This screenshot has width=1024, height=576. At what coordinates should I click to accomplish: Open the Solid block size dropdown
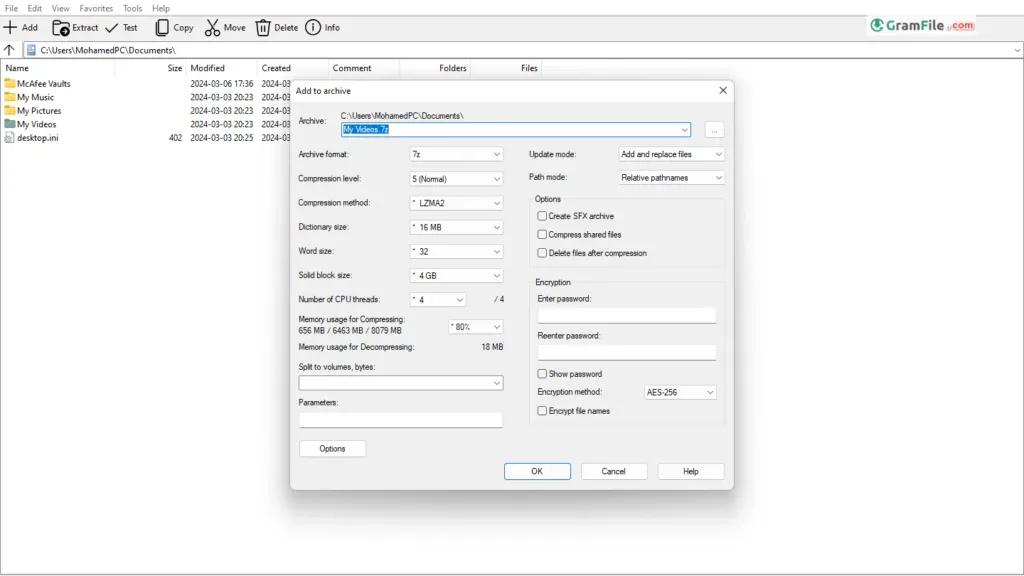coord(456,275)
